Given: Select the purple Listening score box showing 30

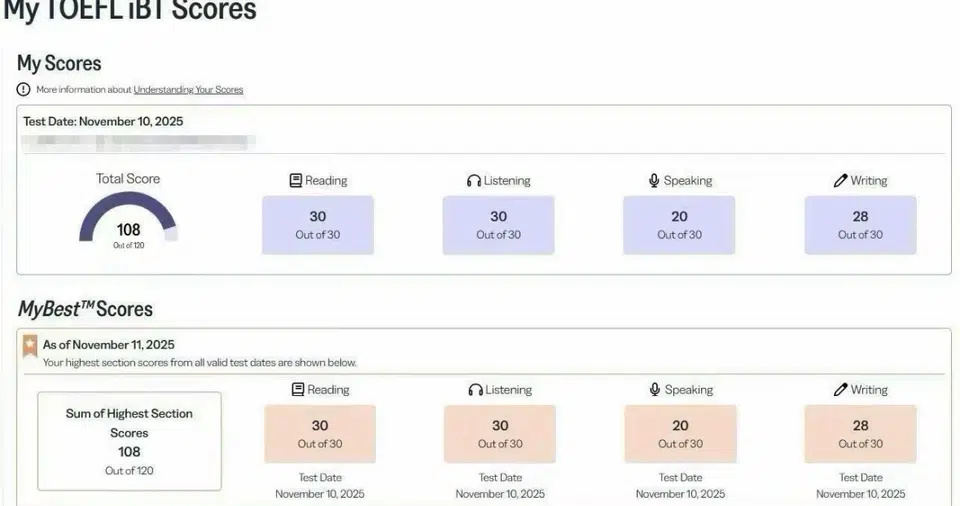Looking at the screenshot, I should [498, 224].
